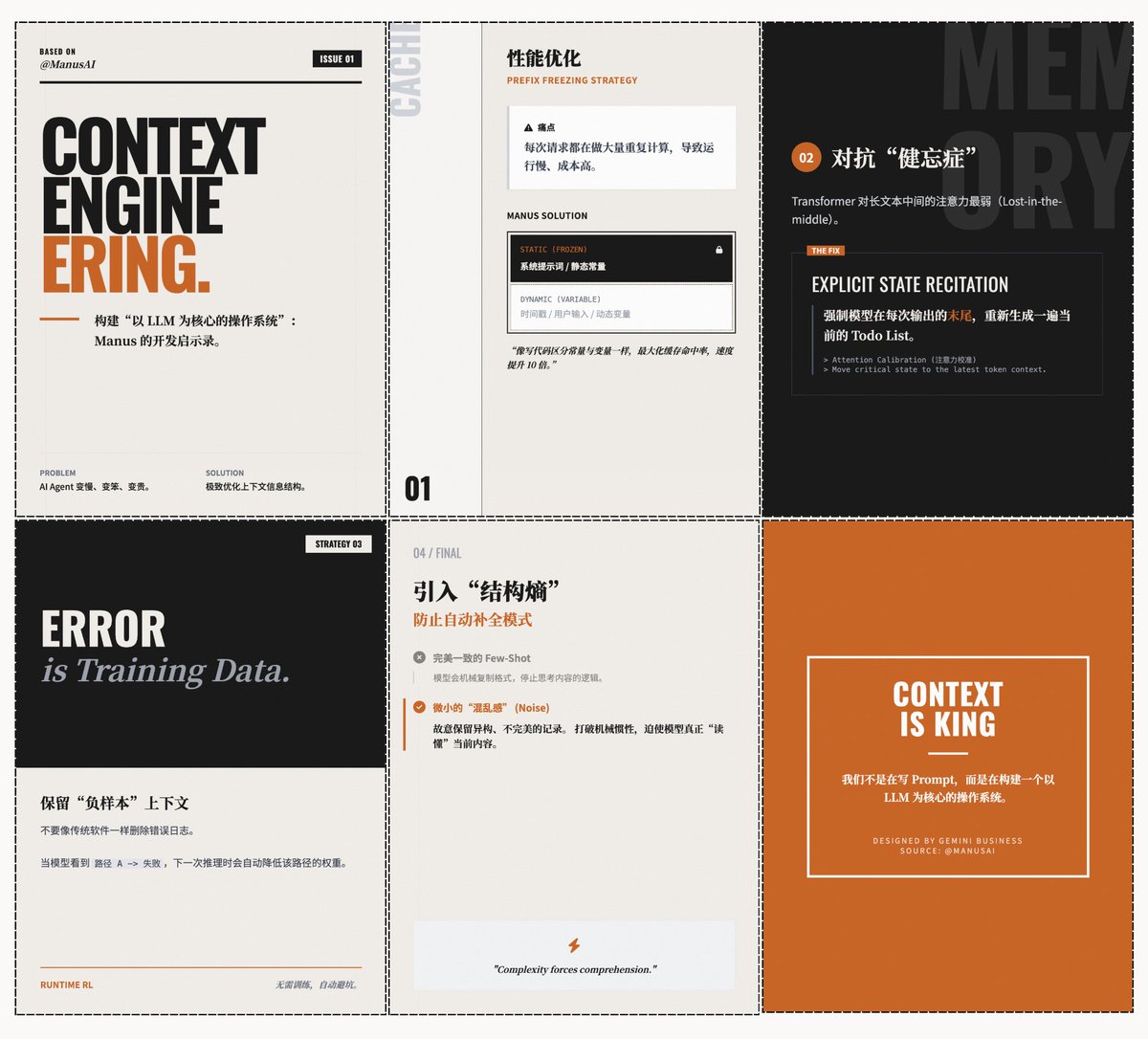Click the orange THE FIX tag
Image resolution: width=1148 pixels, height=1039 pixels.
826,251
